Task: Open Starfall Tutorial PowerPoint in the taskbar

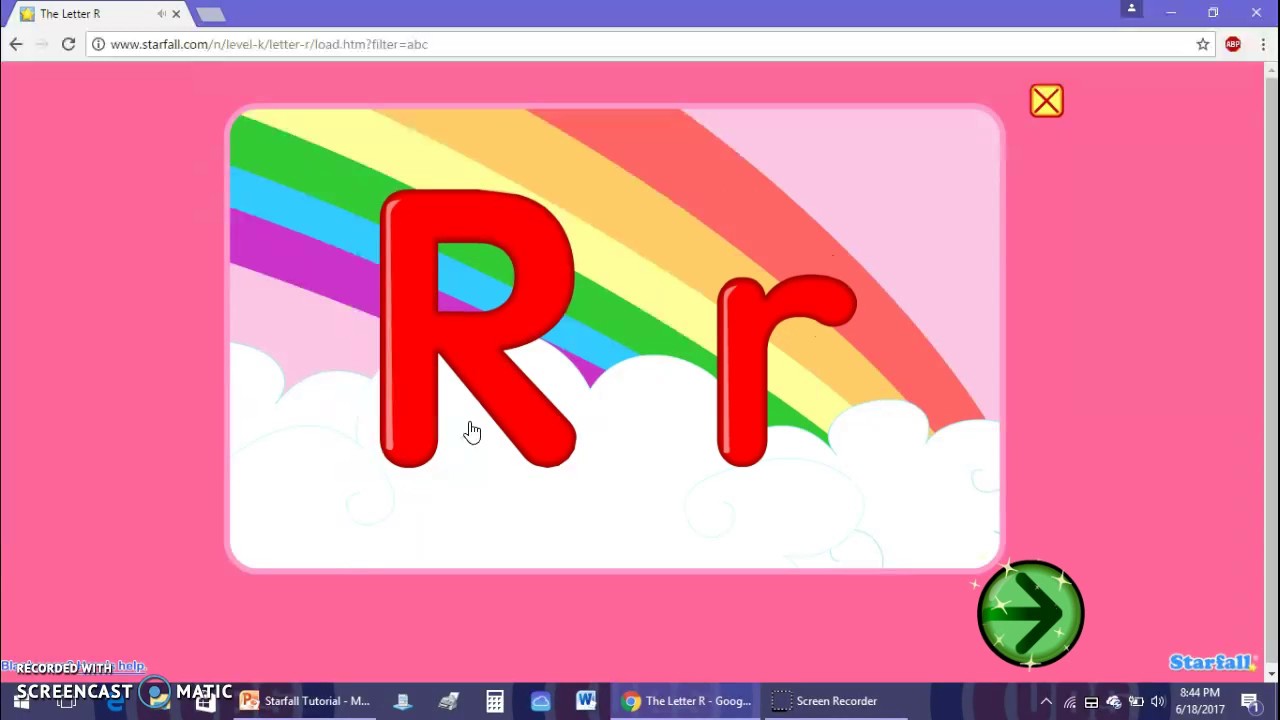Action: [305, 701]
